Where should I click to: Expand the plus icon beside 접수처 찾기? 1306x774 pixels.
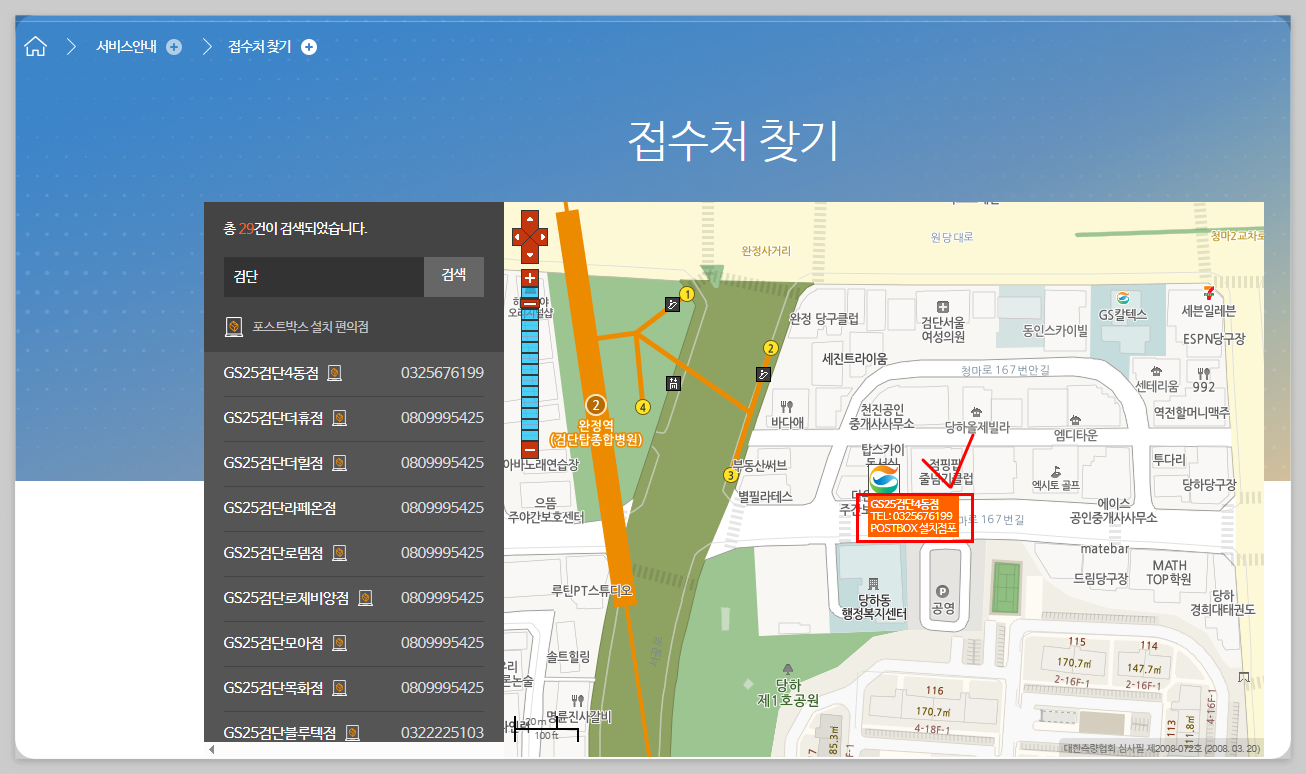(309, 47)
